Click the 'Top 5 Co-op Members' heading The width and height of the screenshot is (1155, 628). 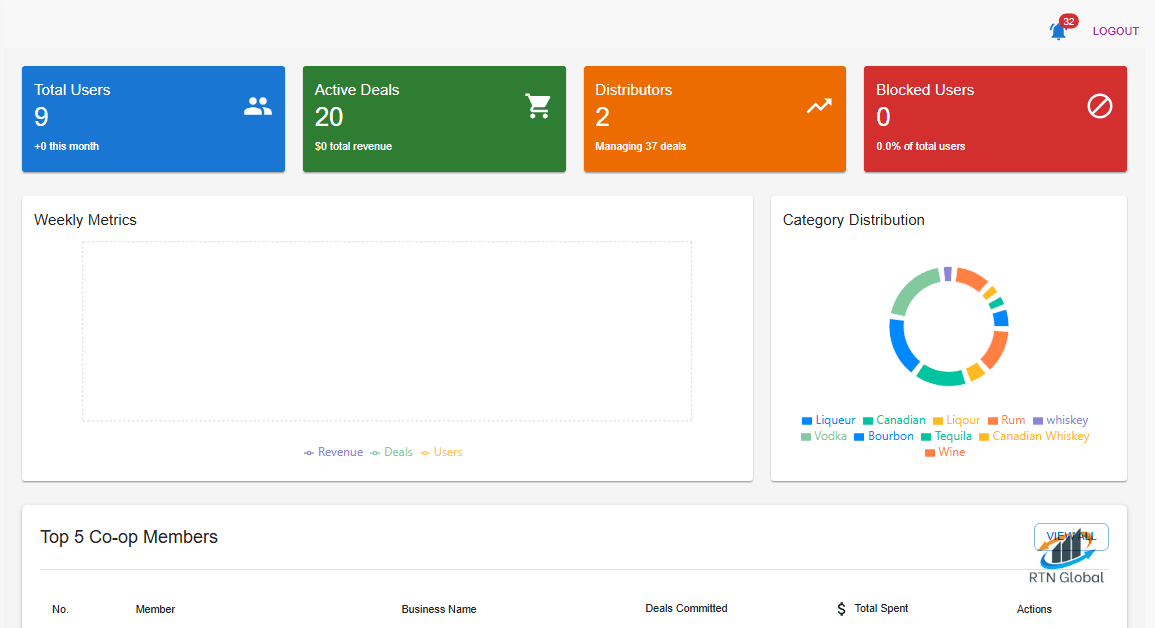point(129,537)
